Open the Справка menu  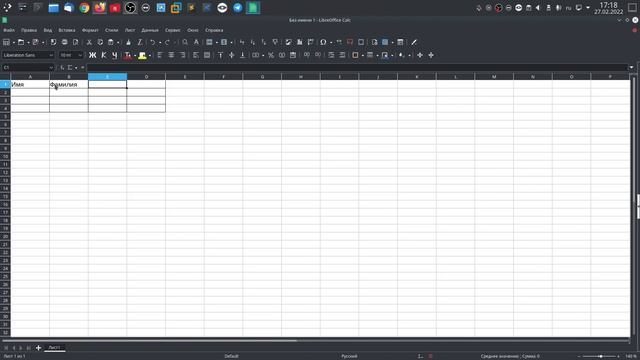[x=214, y=30]
